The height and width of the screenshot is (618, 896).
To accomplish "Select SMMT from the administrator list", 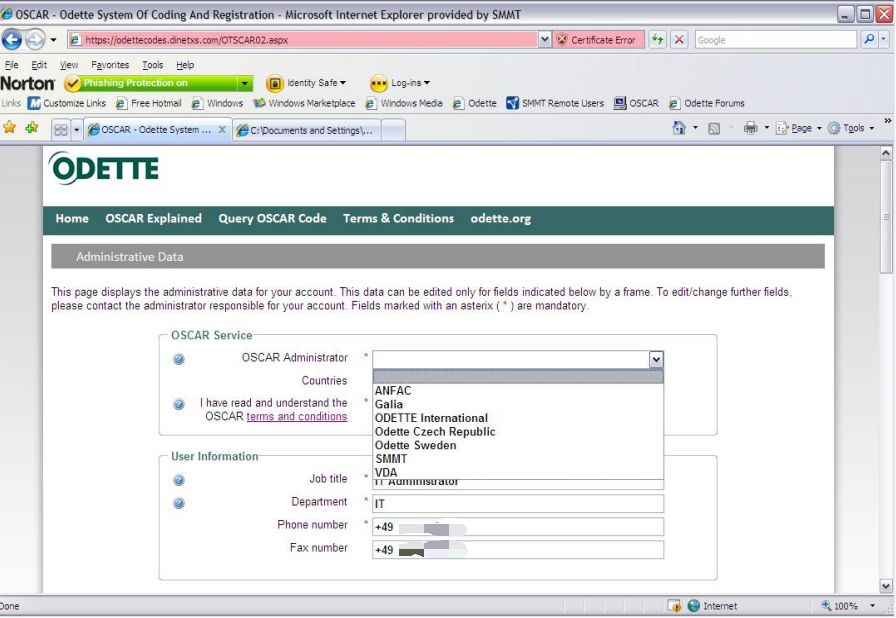I will (x=391, y=459).
